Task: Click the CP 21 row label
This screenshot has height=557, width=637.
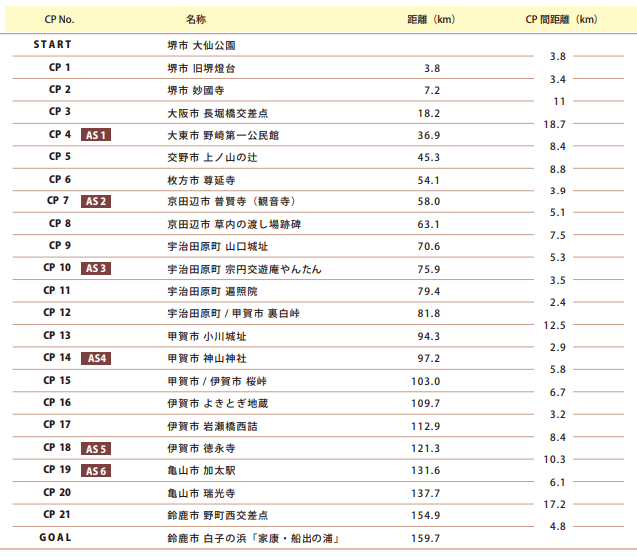Action: point(59,515)
